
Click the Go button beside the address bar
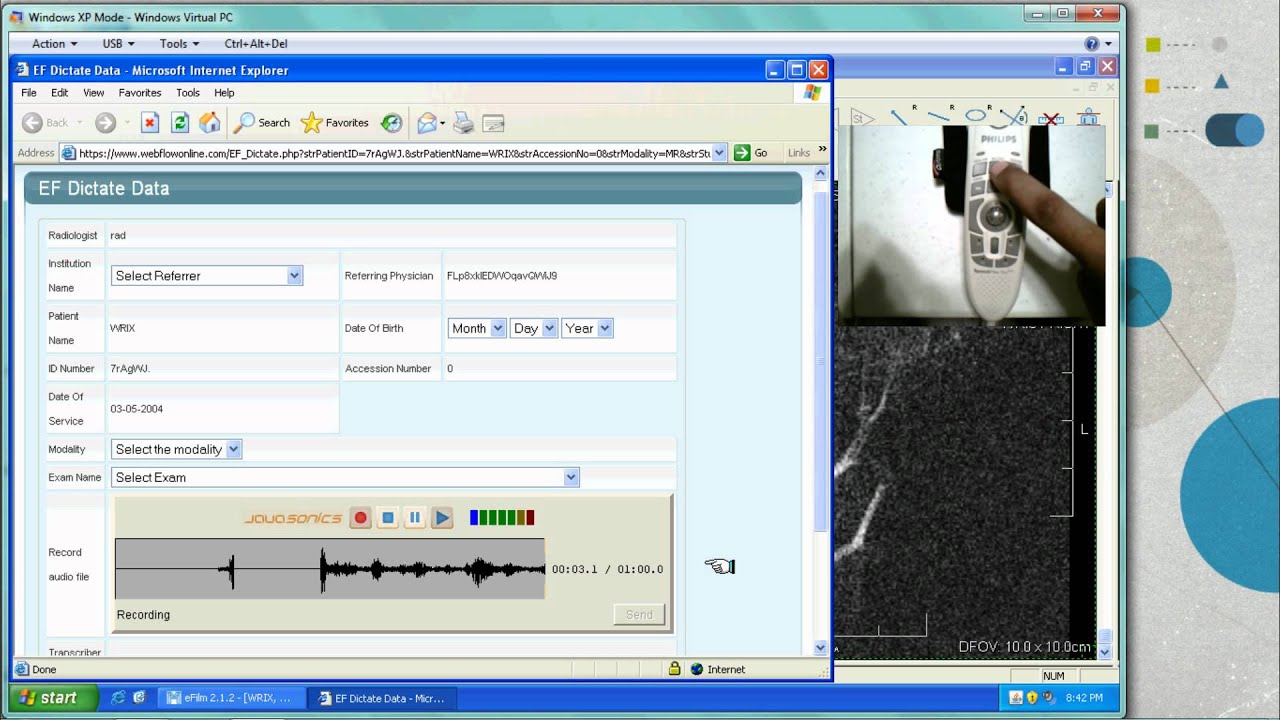coord(751,153)
